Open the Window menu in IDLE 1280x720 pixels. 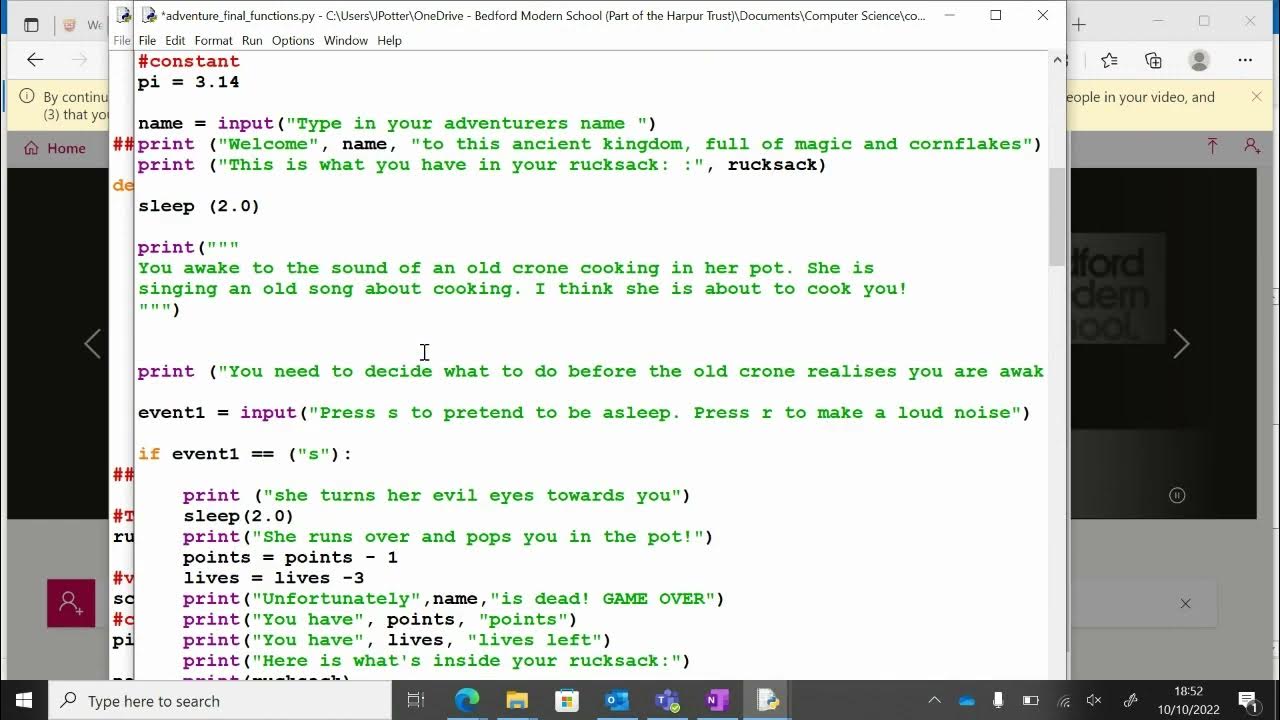point(346,40)
